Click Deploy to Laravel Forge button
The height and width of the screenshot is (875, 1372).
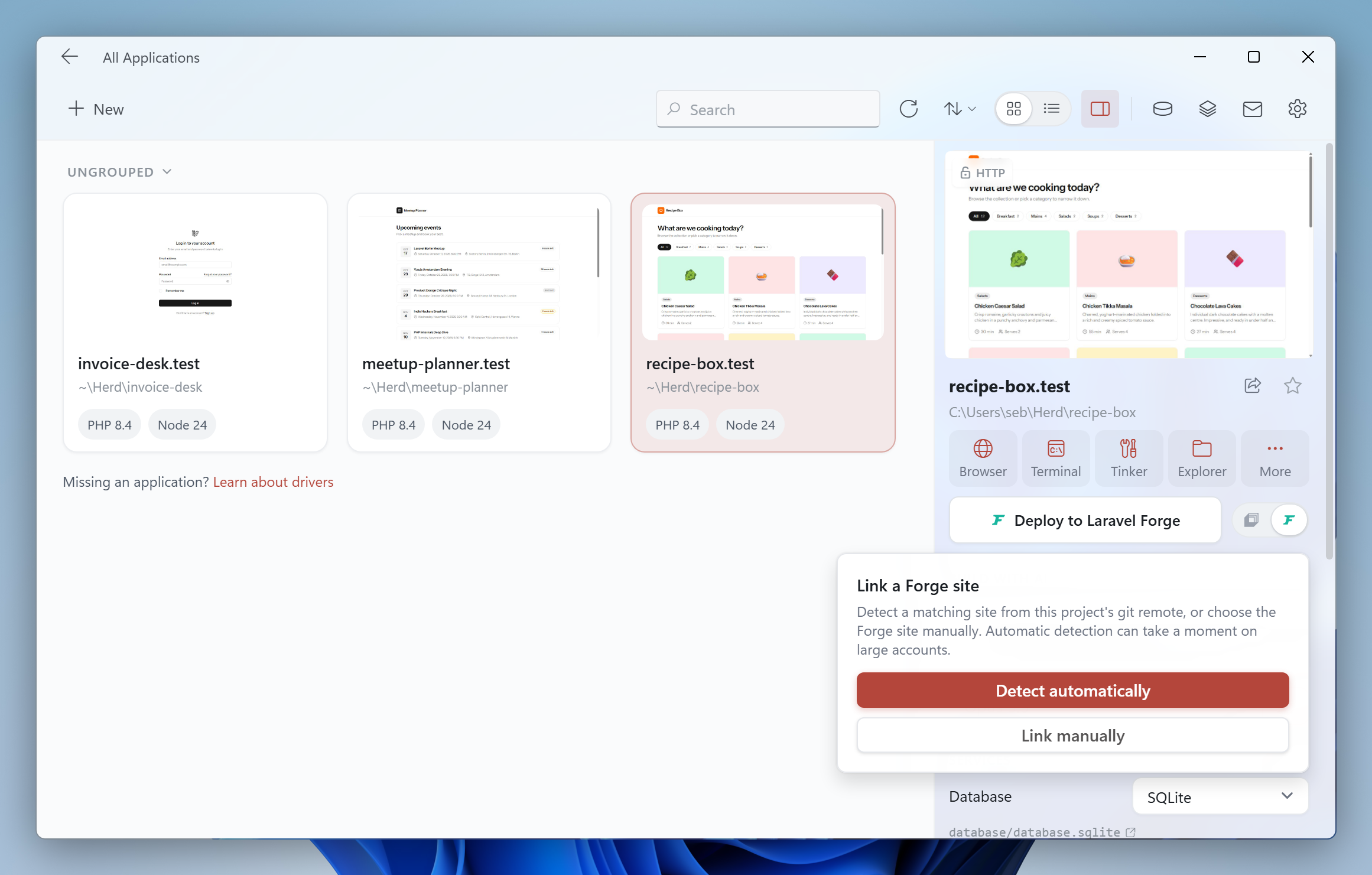point(1085,520)
